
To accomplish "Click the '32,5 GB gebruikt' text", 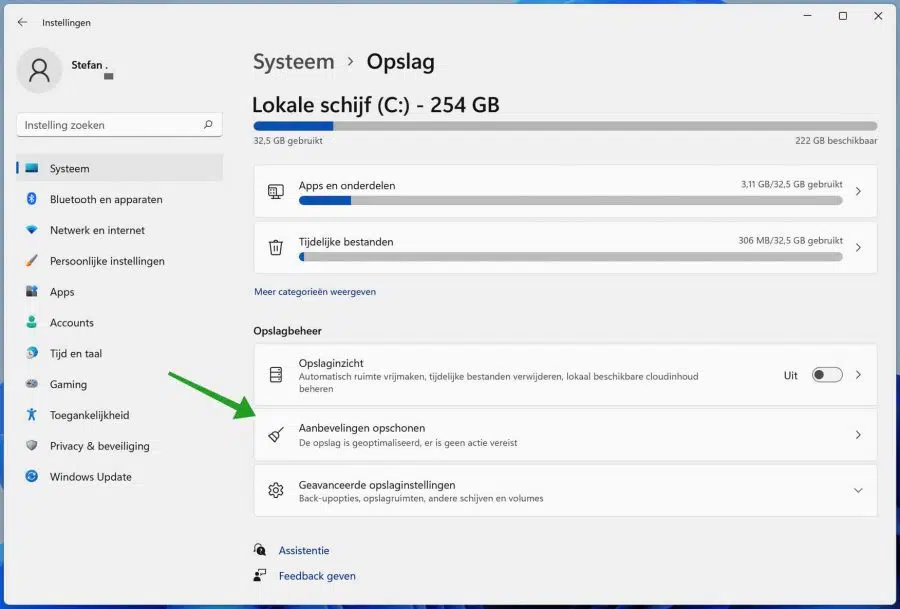I will click(288, 141).
